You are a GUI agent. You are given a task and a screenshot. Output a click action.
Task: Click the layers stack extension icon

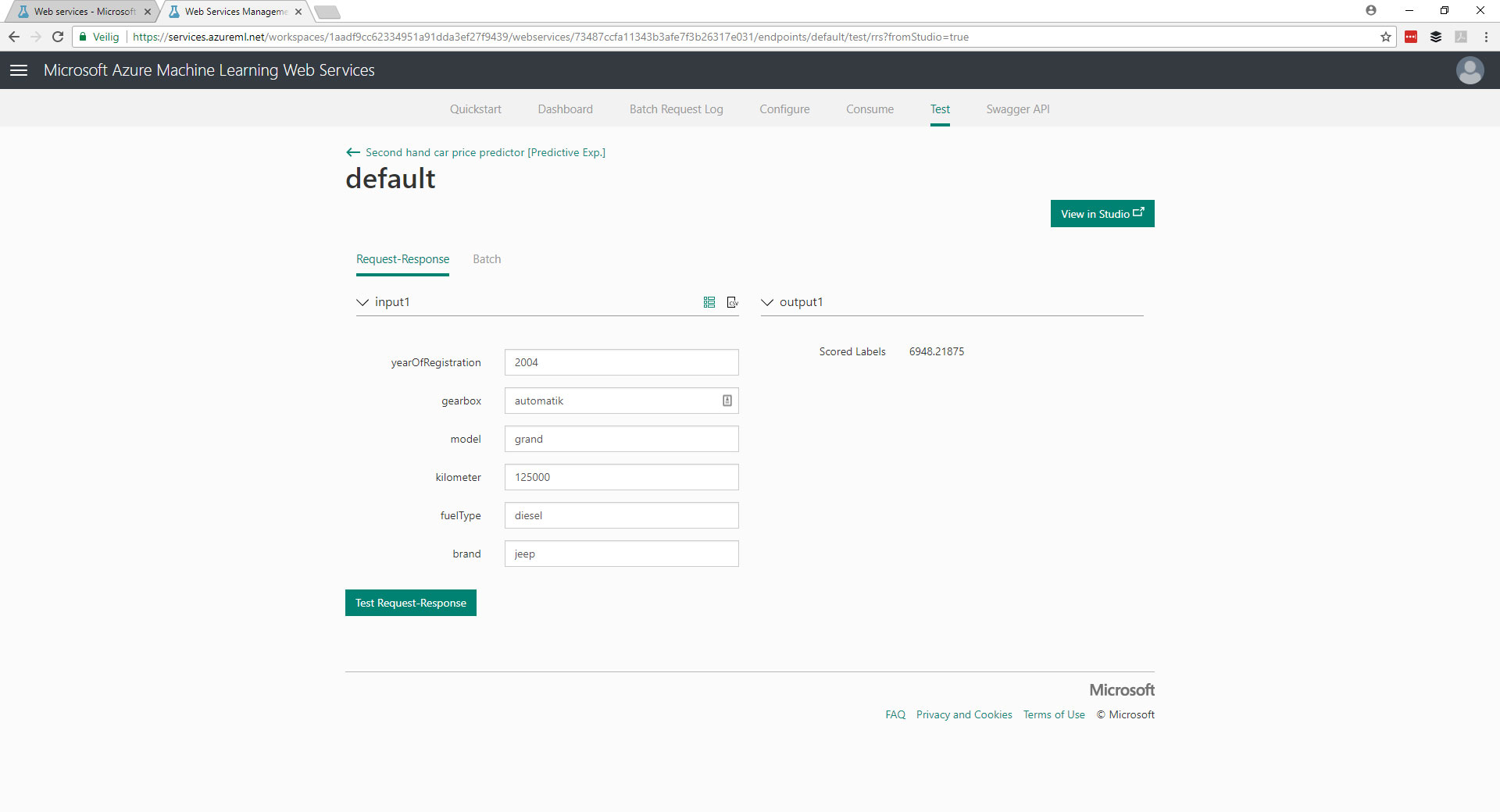click(x=1436, y=37)
